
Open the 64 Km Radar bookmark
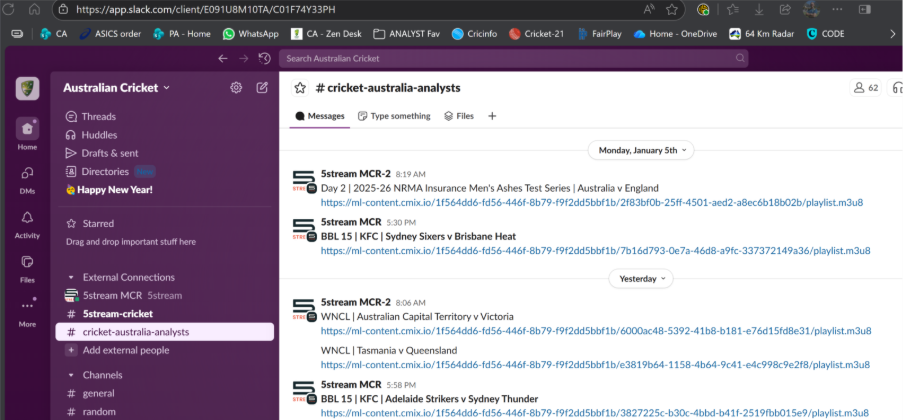761,34
